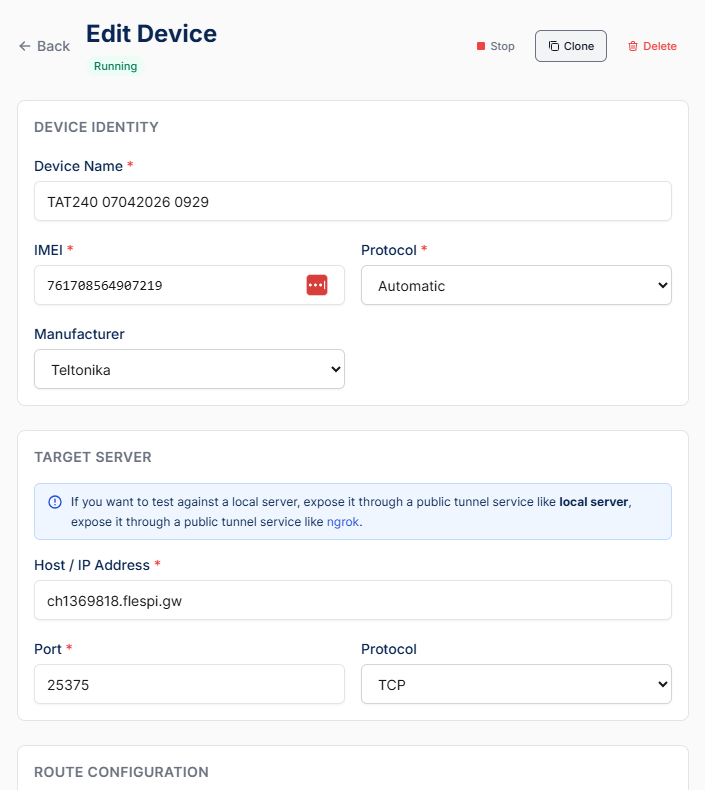Open the Automatic protocol dropdown
Screen dimensions: 705x790
tap(516, 285)
